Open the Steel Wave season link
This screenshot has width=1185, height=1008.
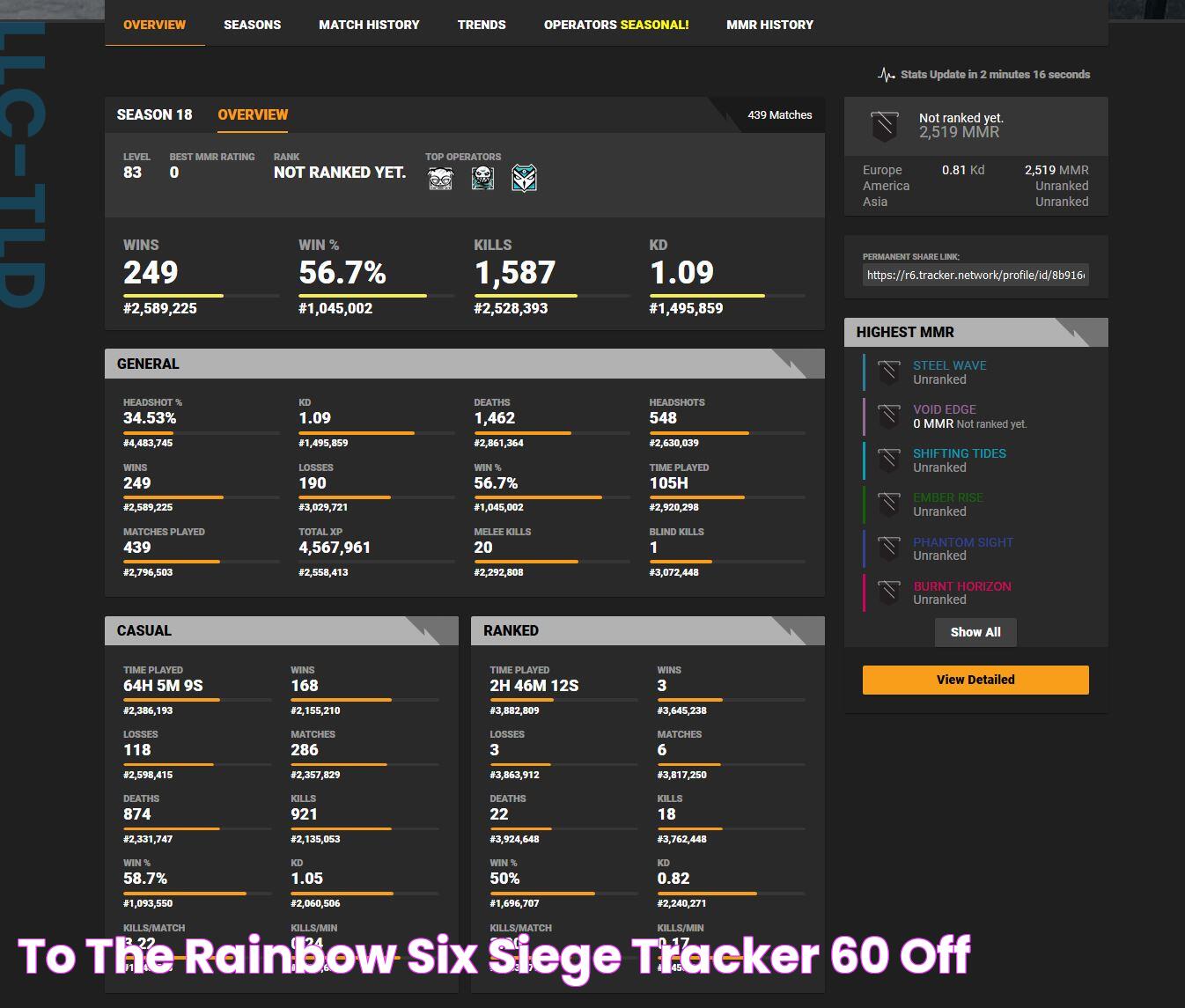point(949,365)
